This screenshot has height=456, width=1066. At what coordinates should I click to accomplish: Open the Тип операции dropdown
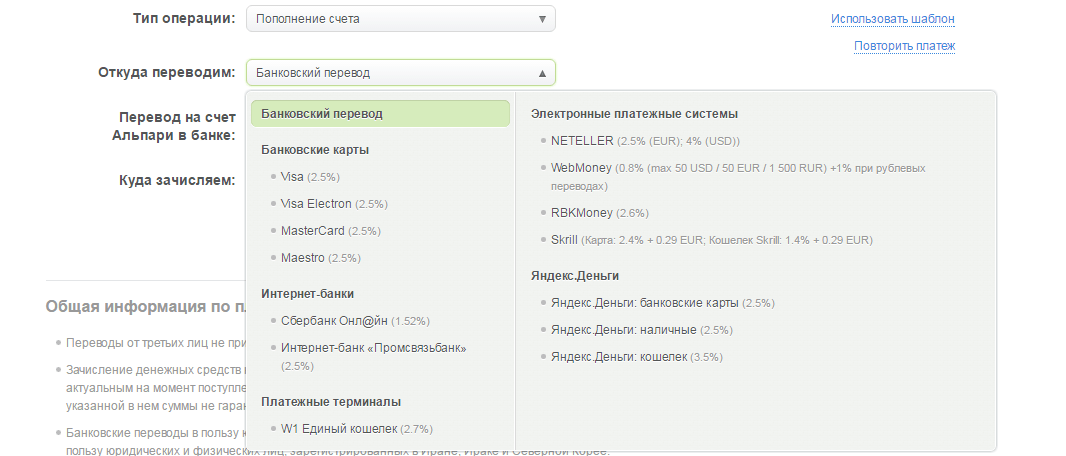(x=400, y=18)
